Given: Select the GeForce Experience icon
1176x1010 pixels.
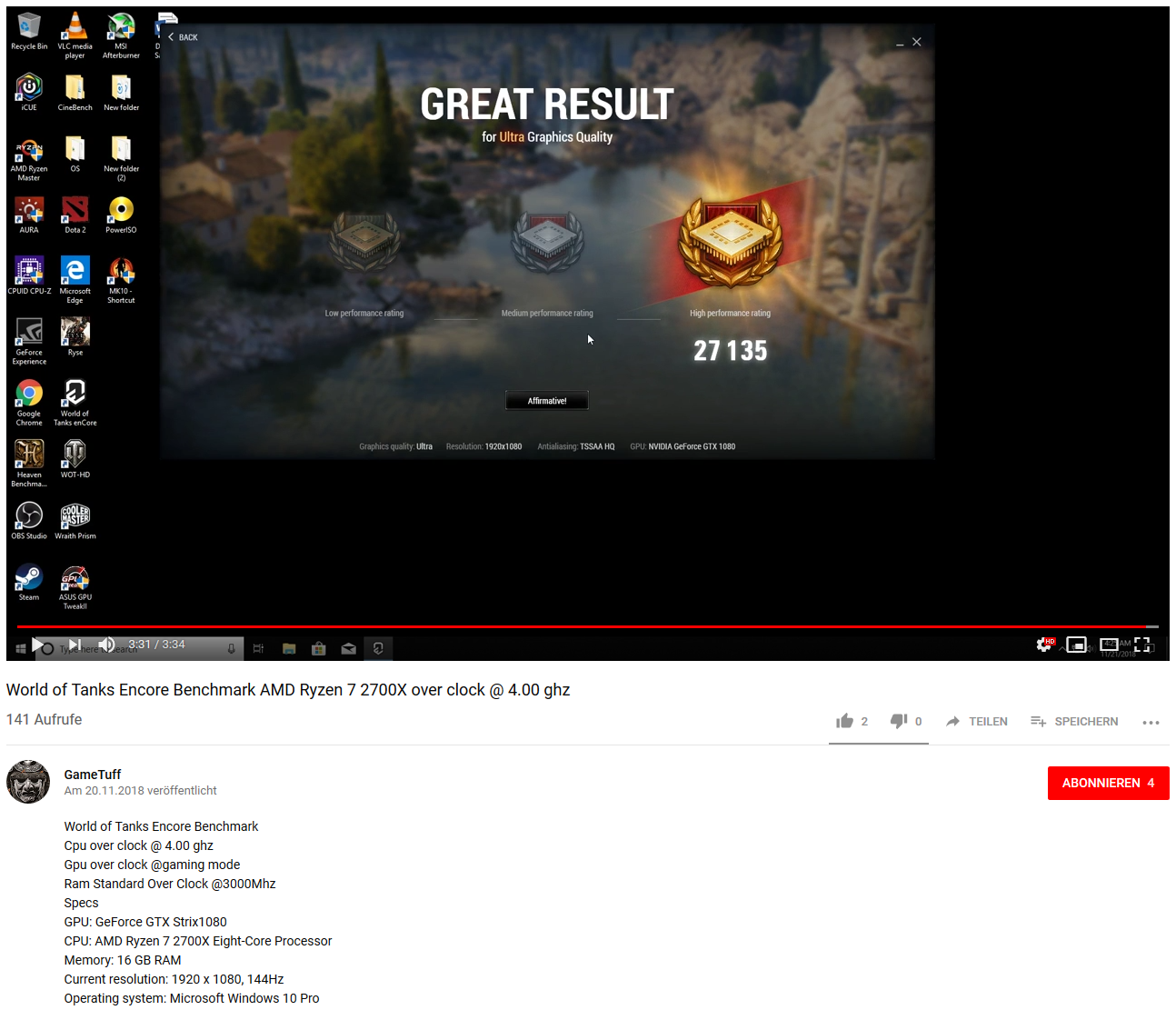Looking at the screenshot, I should [29, 342].
